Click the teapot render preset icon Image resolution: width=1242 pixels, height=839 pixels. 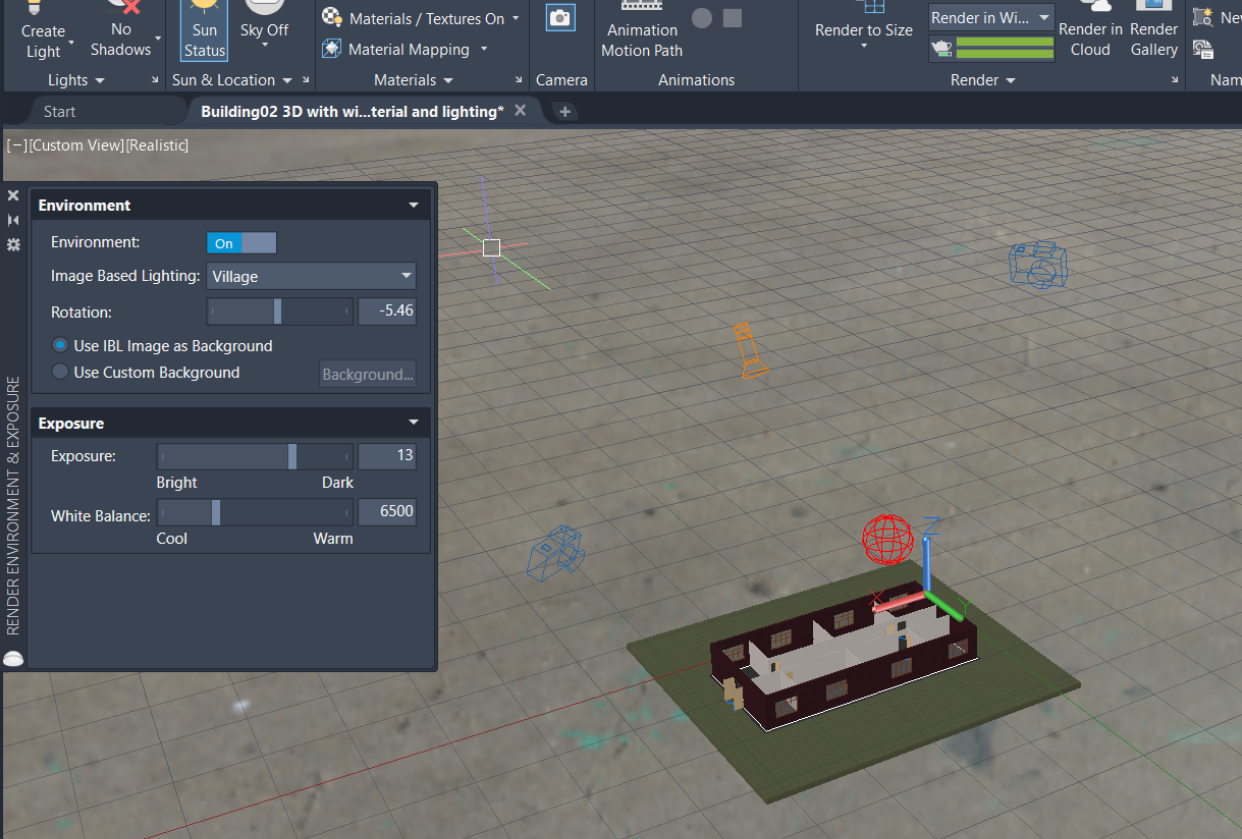[940, 48]
